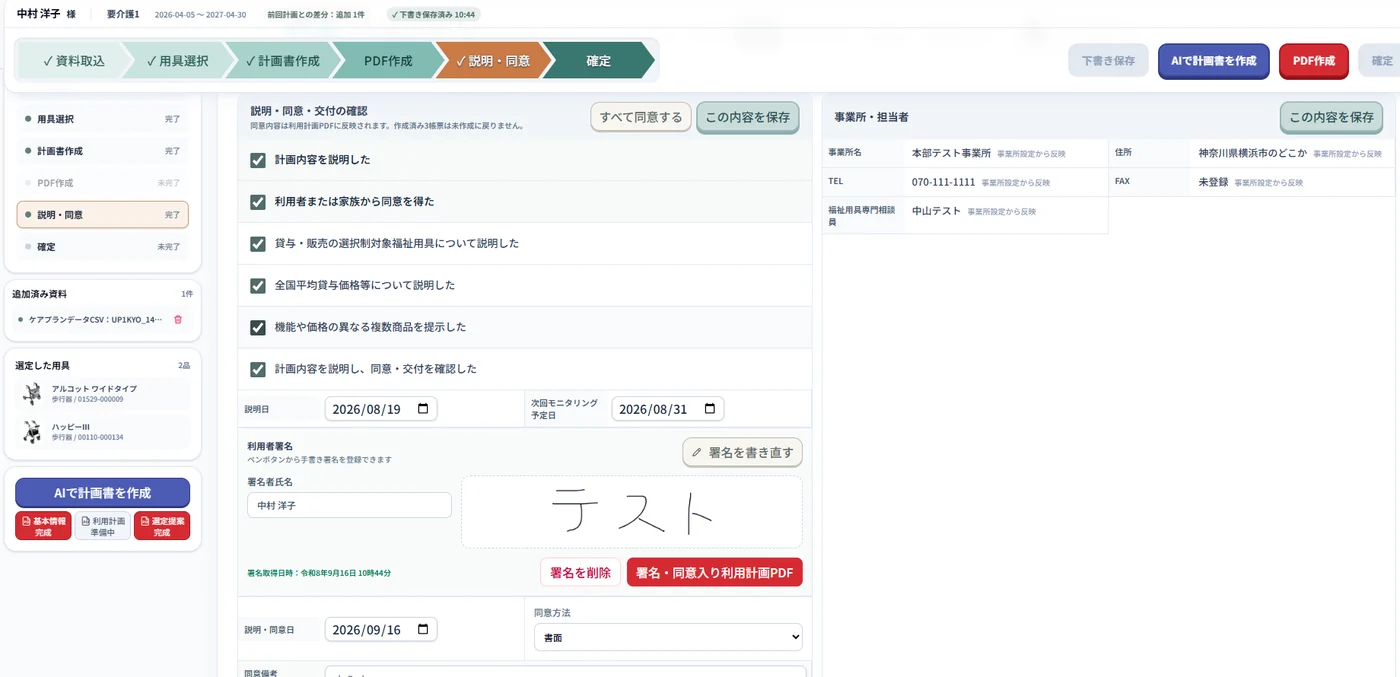
Task: Go to the 用具選択 step in progress bar
Action: point(177,61)
